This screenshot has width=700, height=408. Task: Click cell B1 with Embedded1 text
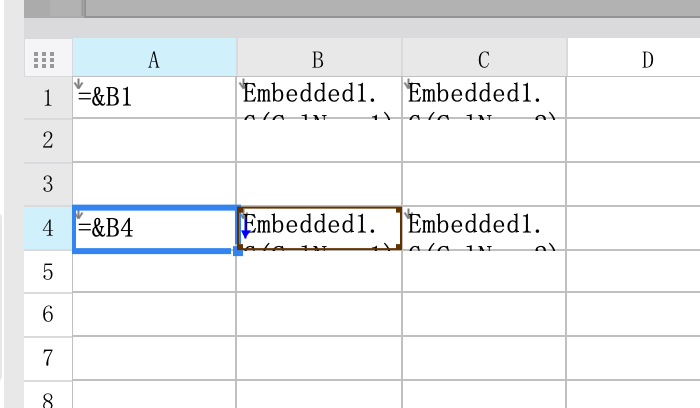(x=318, y=98)
